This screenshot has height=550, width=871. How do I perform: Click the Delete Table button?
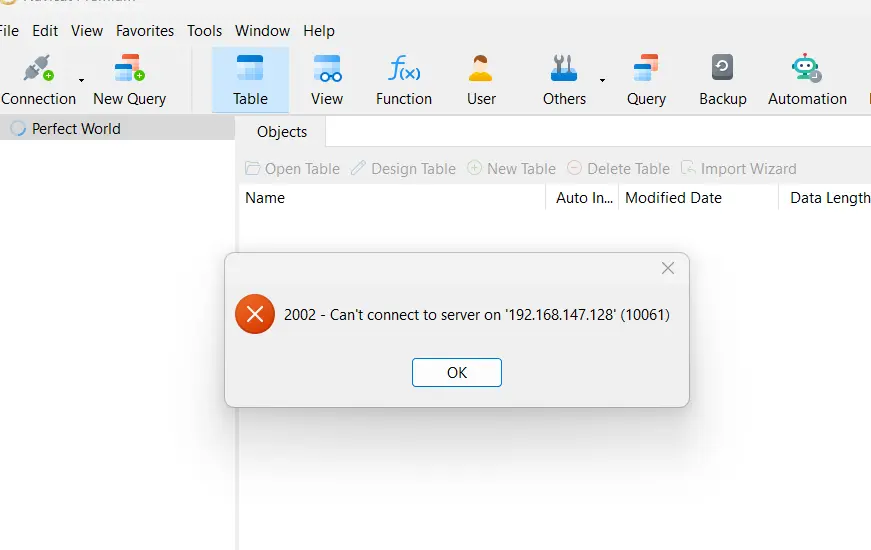tap(618, 168)
